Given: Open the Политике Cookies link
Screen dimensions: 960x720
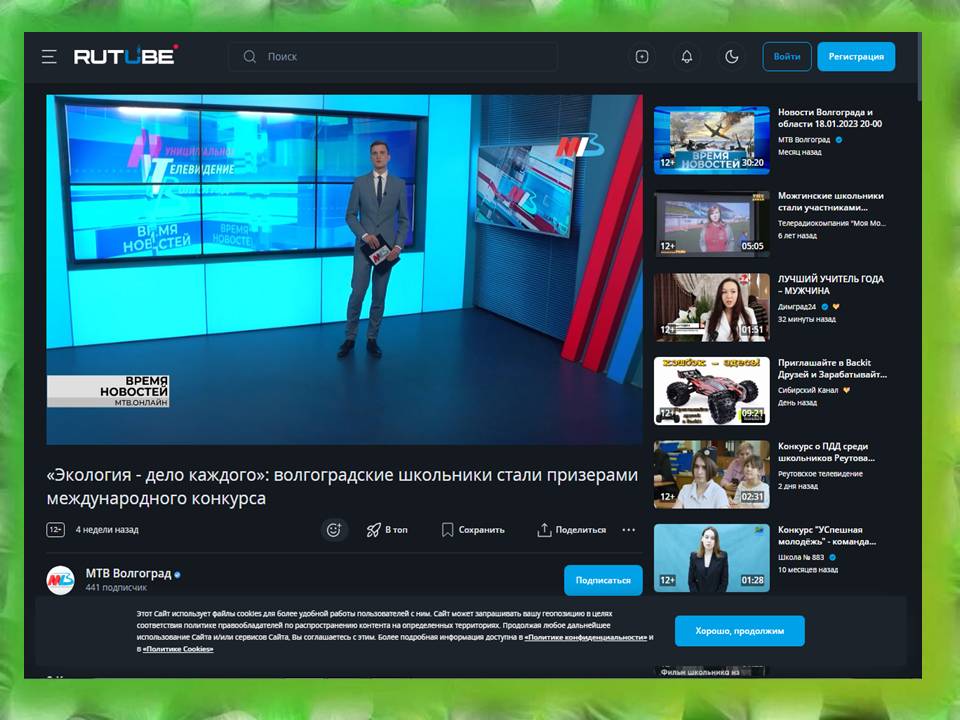Looking at the screenshot, I should (178, 649).
